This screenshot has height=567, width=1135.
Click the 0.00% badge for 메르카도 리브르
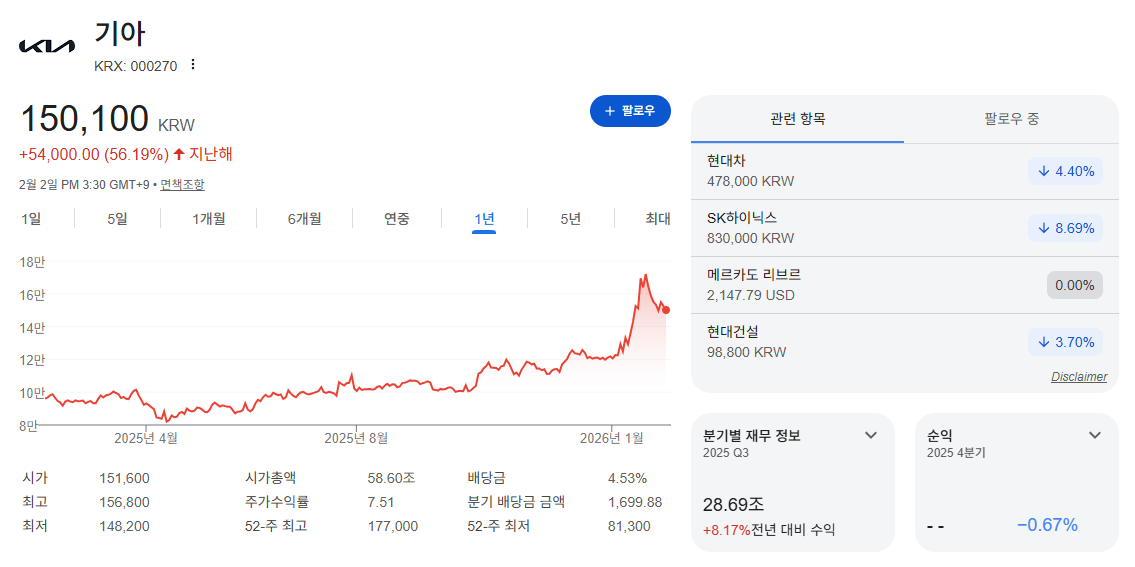coord(1074,285)
